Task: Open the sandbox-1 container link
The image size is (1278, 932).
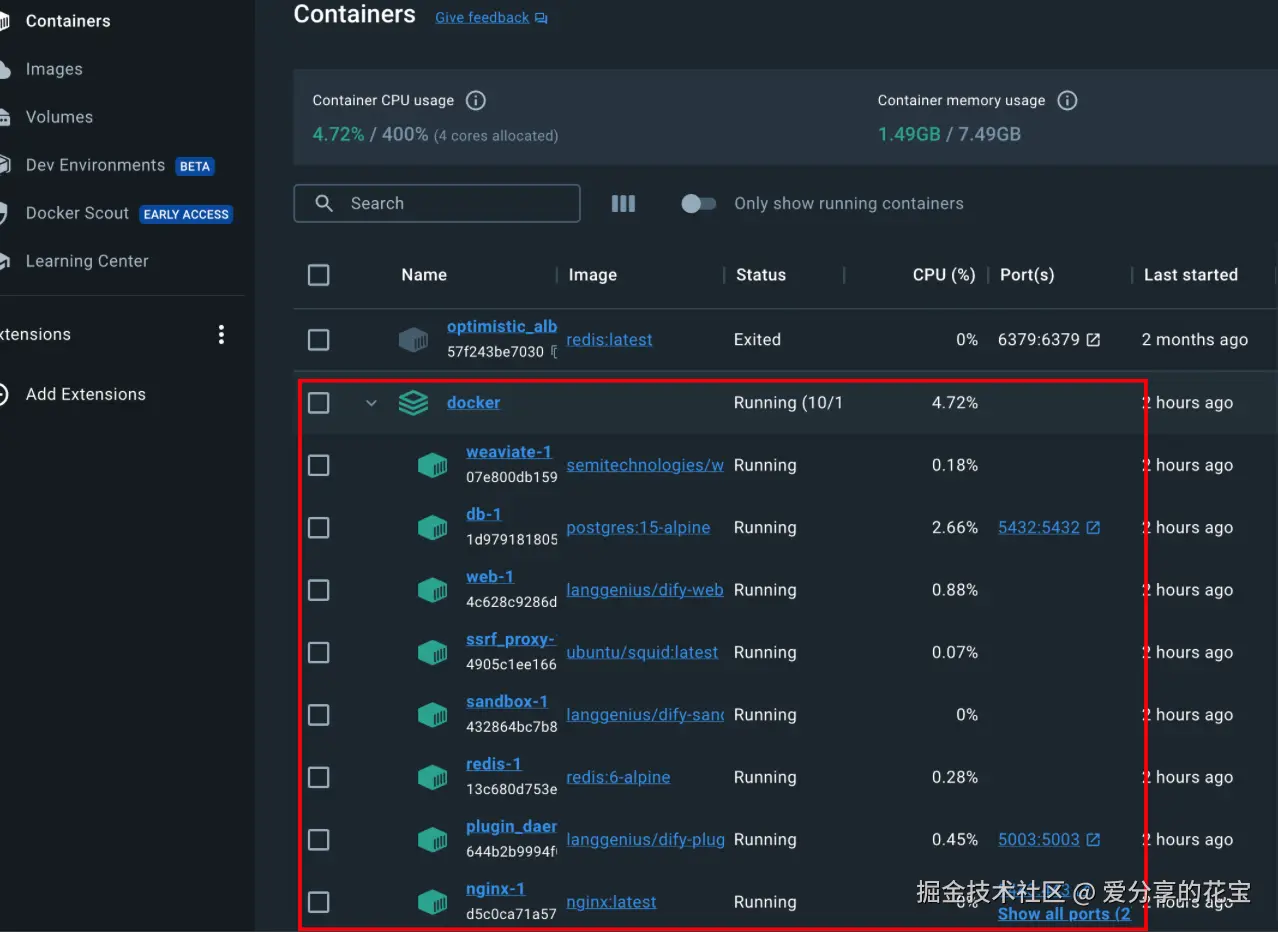Action: [507, 702]
